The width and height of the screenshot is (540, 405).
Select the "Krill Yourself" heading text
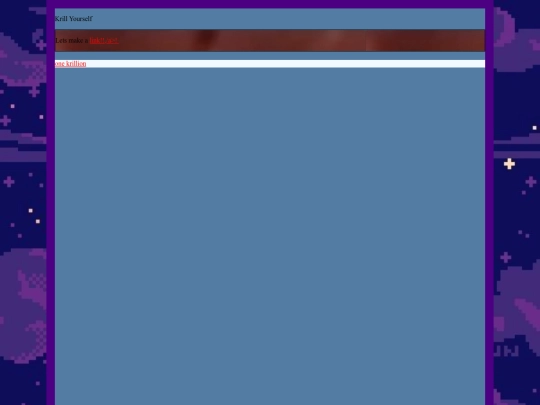point(74,19)
